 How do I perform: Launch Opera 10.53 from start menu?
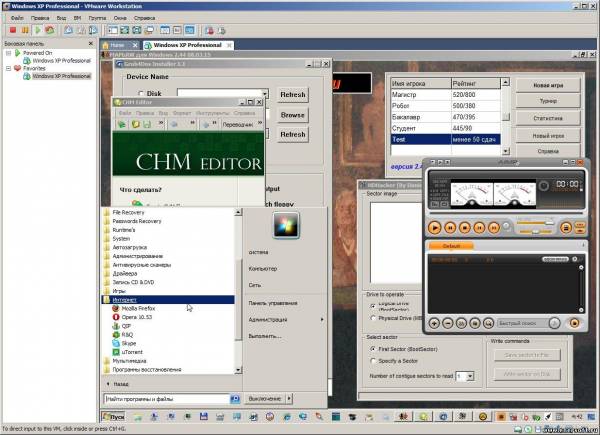click(x=136, y=317)
